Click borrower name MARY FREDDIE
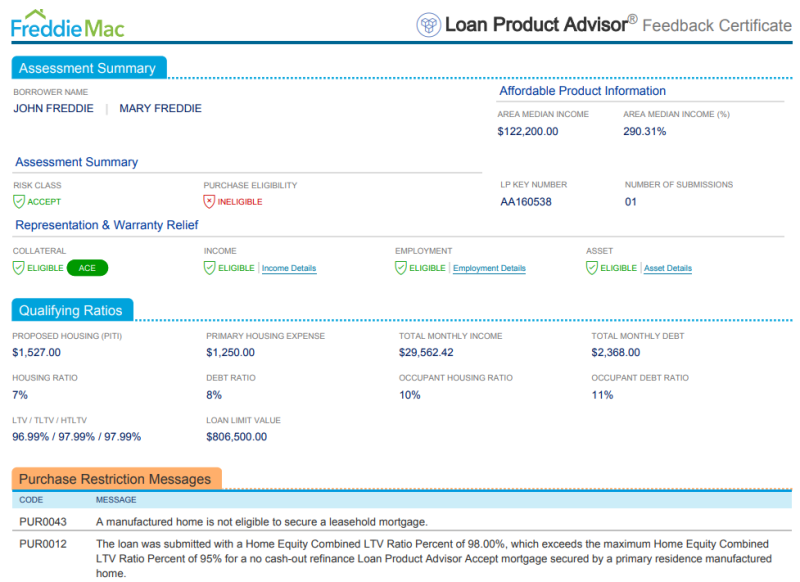800x582 pixels. pyautogui.click(x=160, y=108)
